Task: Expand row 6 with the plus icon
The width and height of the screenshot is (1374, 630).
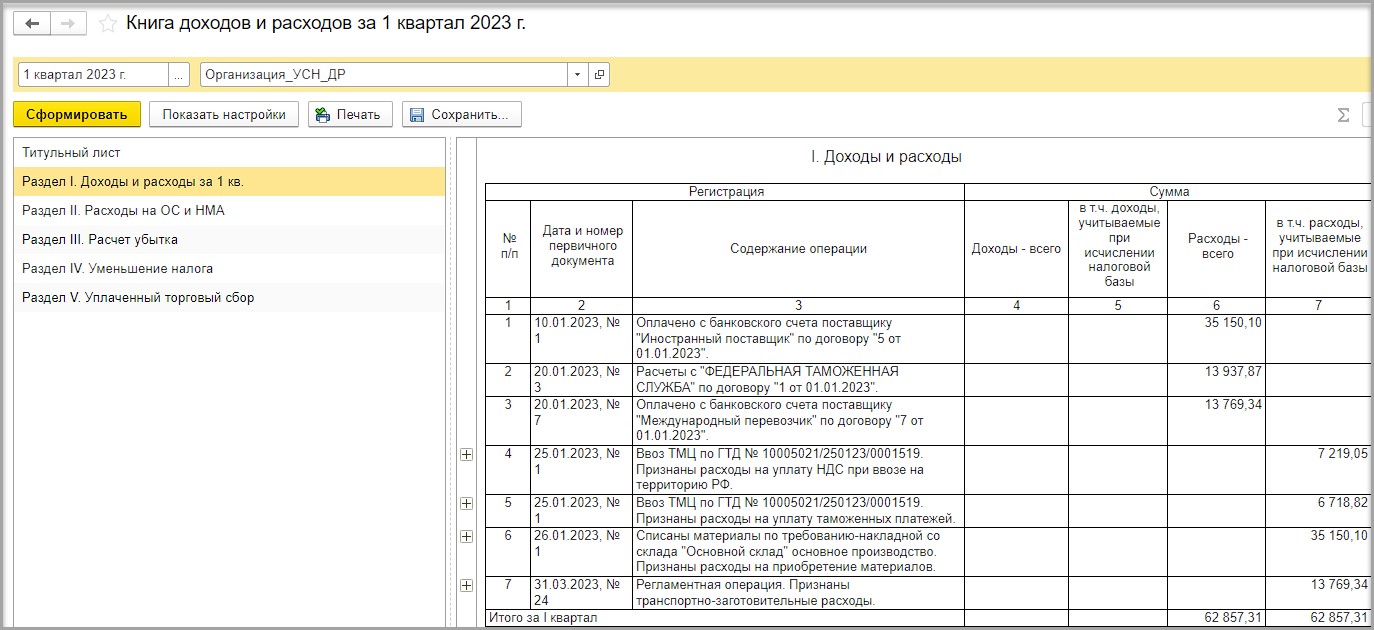Action: click(x=466, y=537)
